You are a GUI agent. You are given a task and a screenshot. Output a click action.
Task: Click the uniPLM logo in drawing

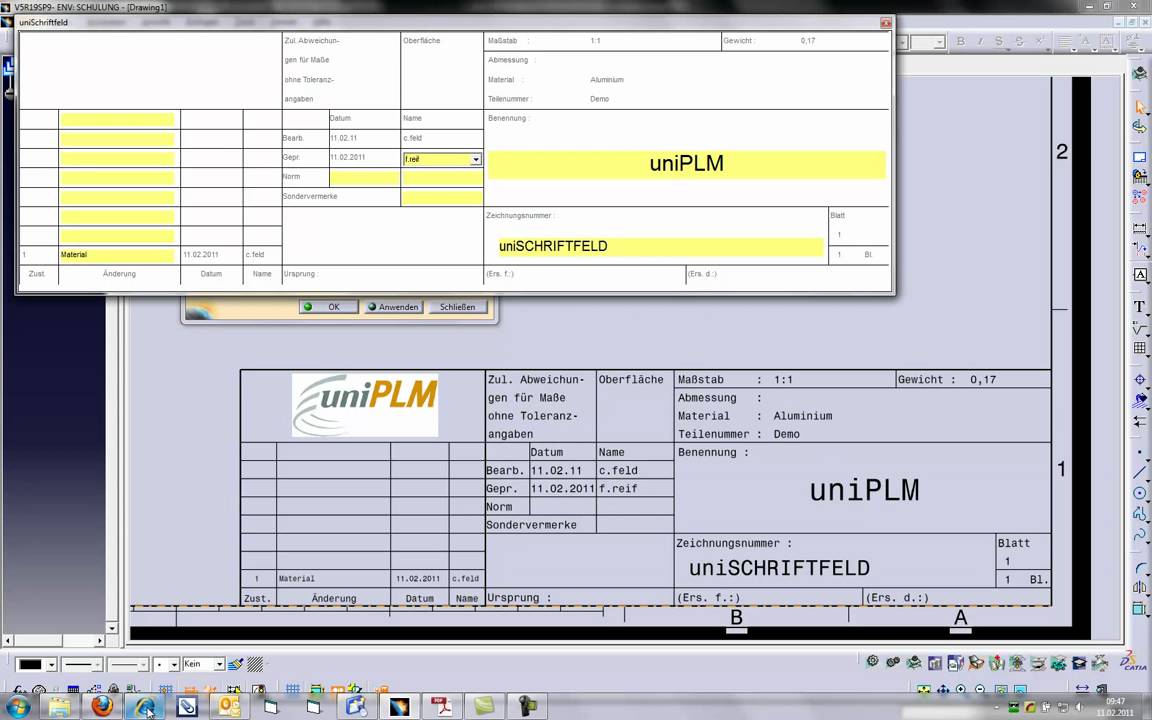[x=364, y=406]
